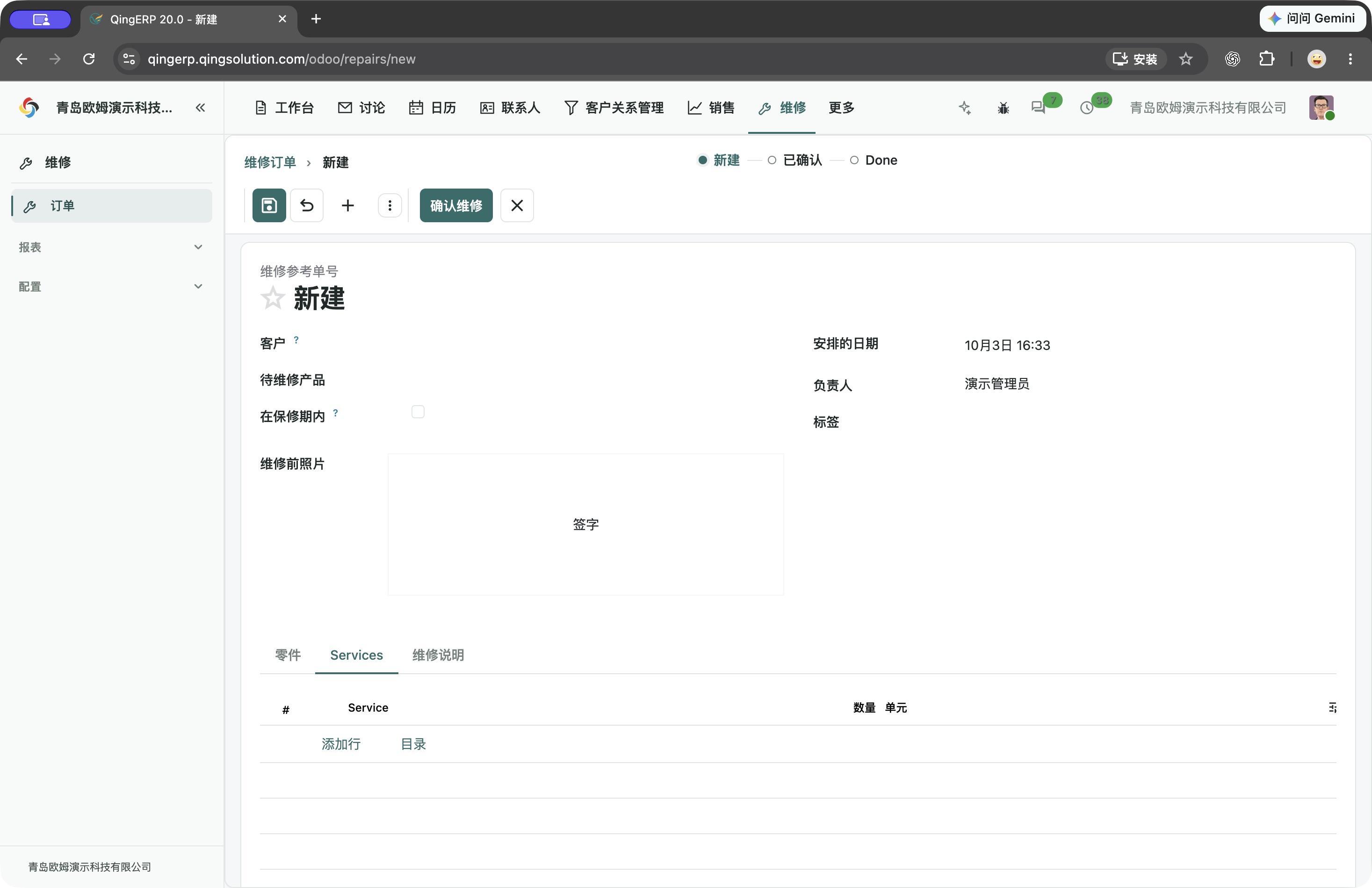The width and height of the screenshot is (1372, 888).
Task: Open the company switcher 青岛欧姆演示科技有限公司
Action: [1208, 108]
